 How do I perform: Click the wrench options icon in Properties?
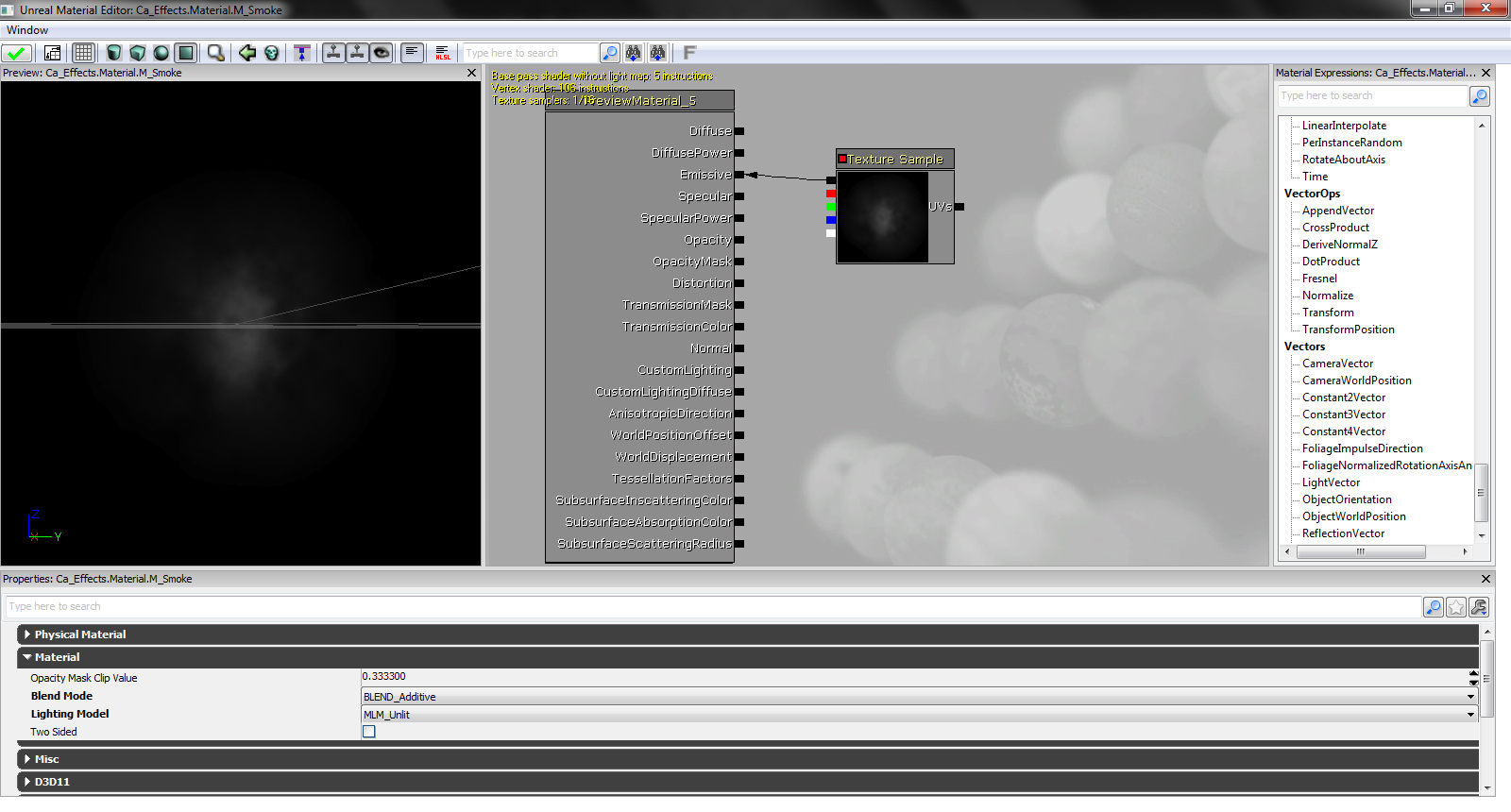(1479, 607)
